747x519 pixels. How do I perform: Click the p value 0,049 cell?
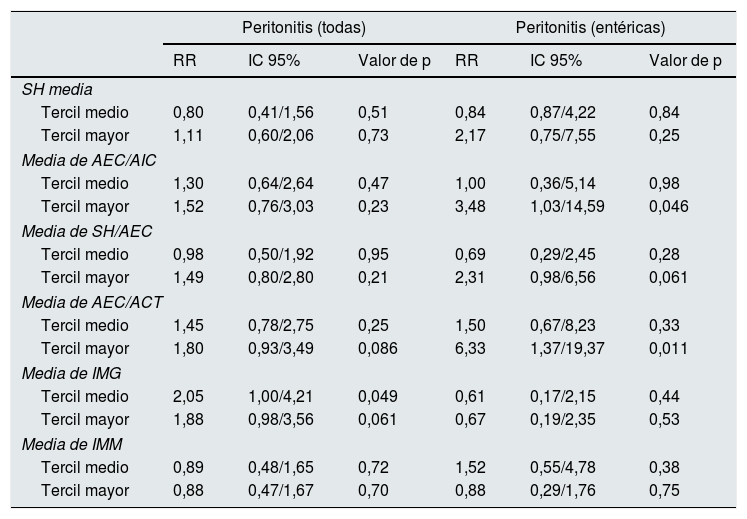point(378,396)
